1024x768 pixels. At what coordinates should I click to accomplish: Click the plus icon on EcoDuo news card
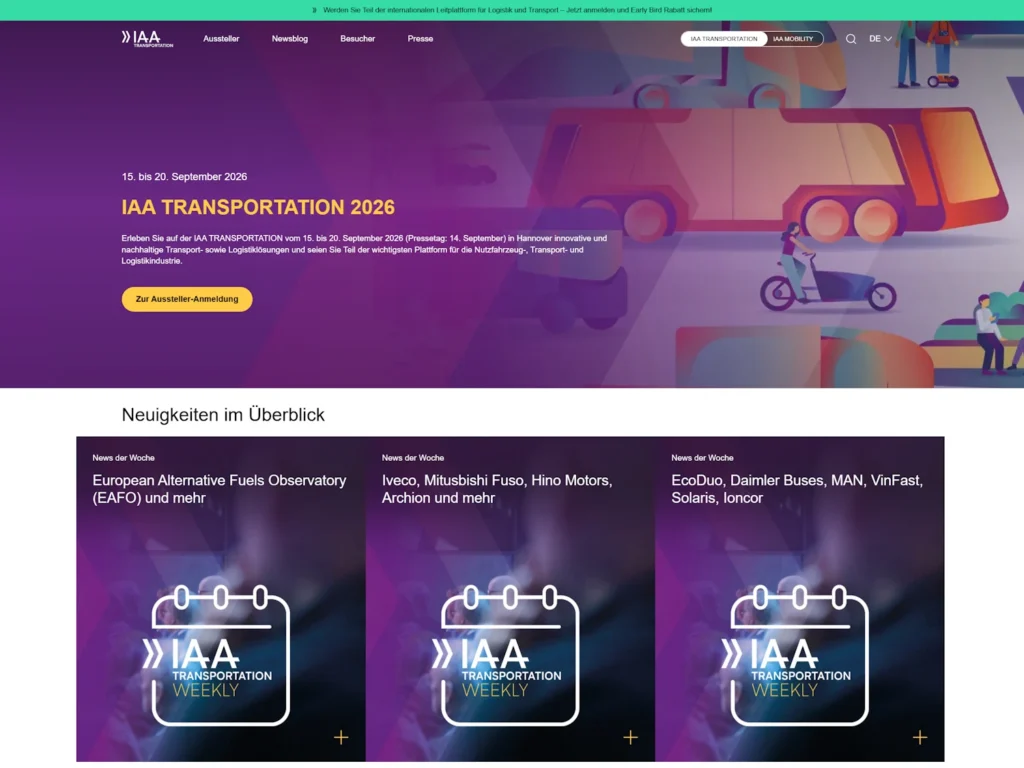(x=919, y=737)
